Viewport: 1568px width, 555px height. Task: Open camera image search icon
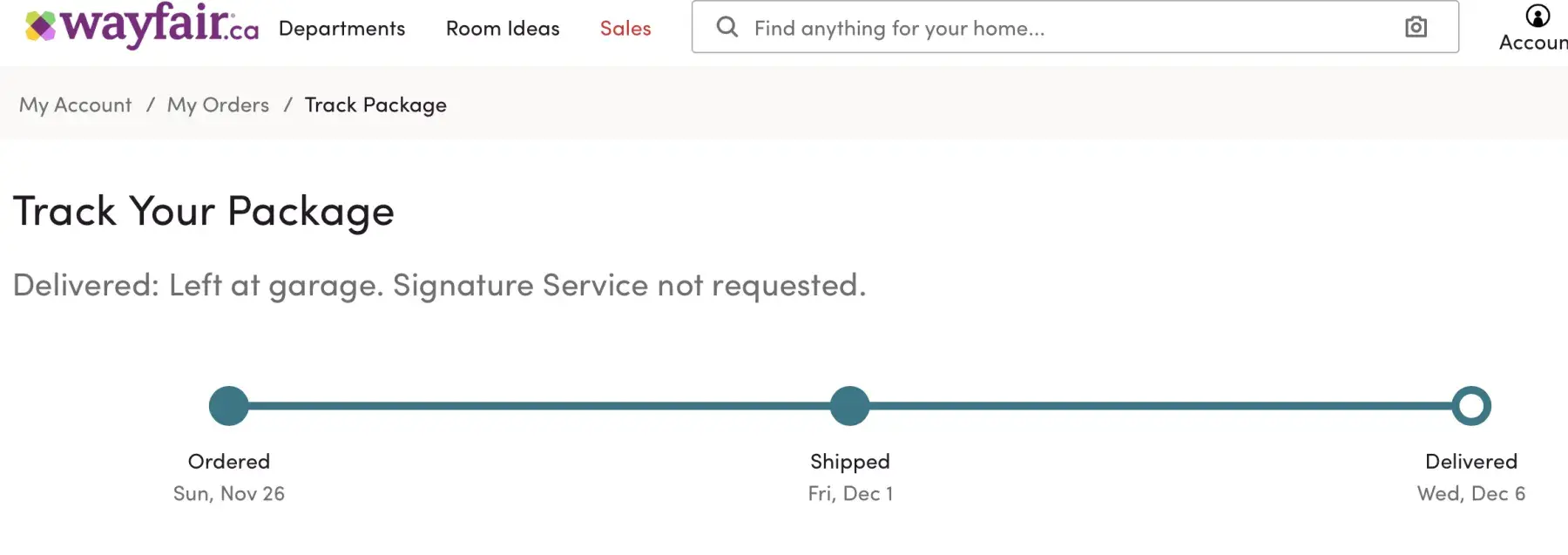[1416, 27]
